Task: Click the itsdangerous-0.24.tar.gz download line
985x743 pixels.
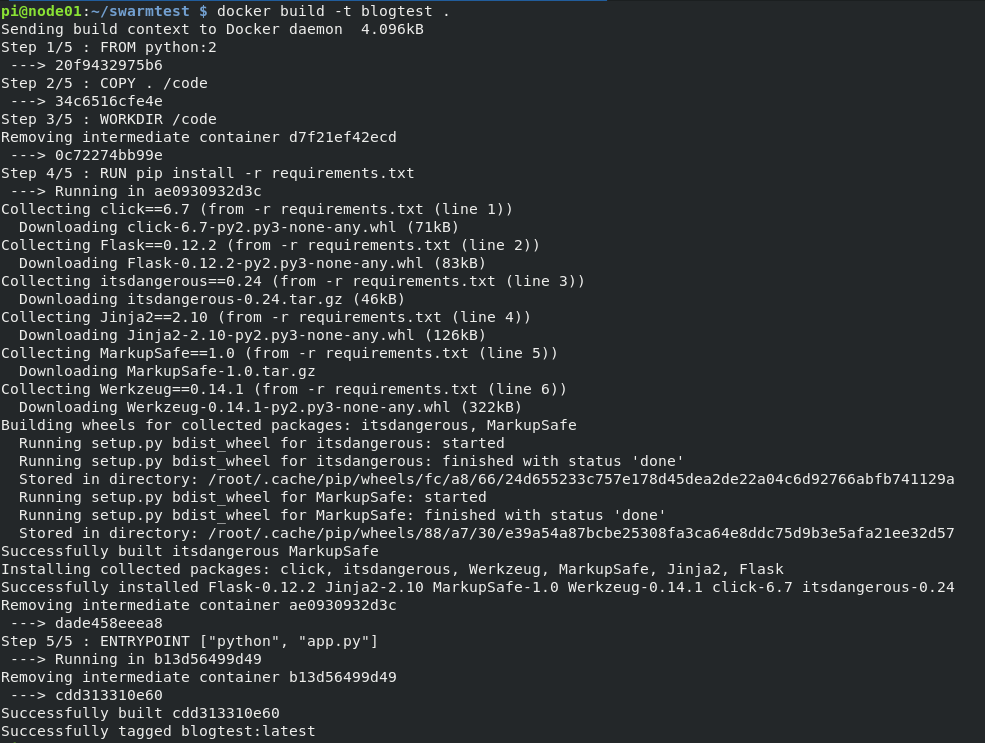Action: click(x=212, y=299)
